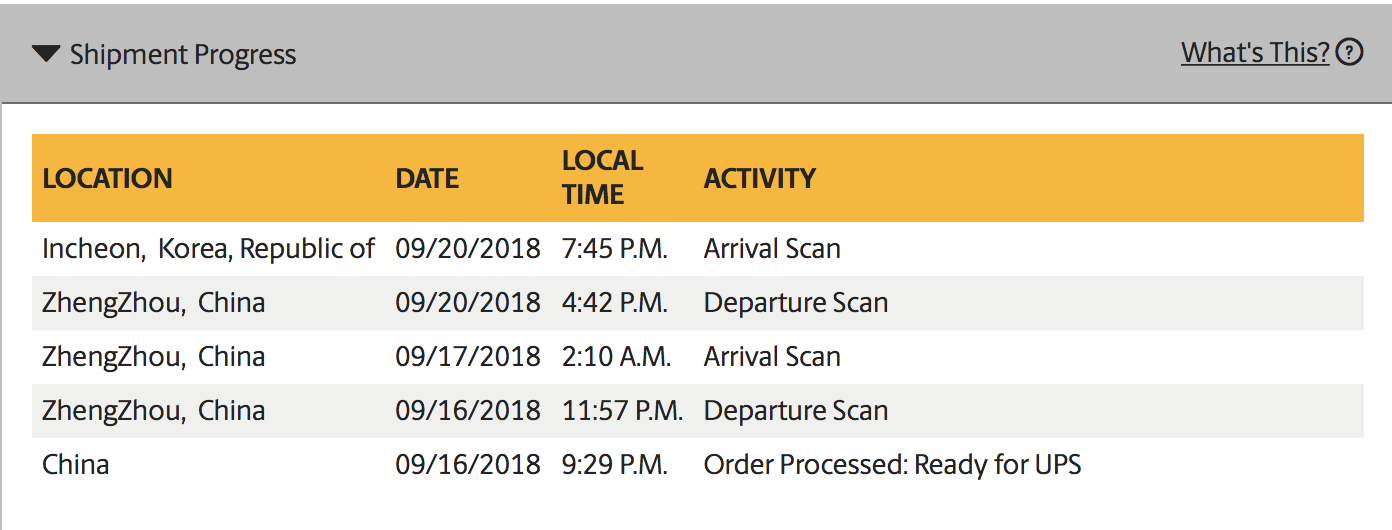Click Departure Scan at 4:42 P.M.
The height and width of the screenshot is (530, 1392).
click(796, 303)
